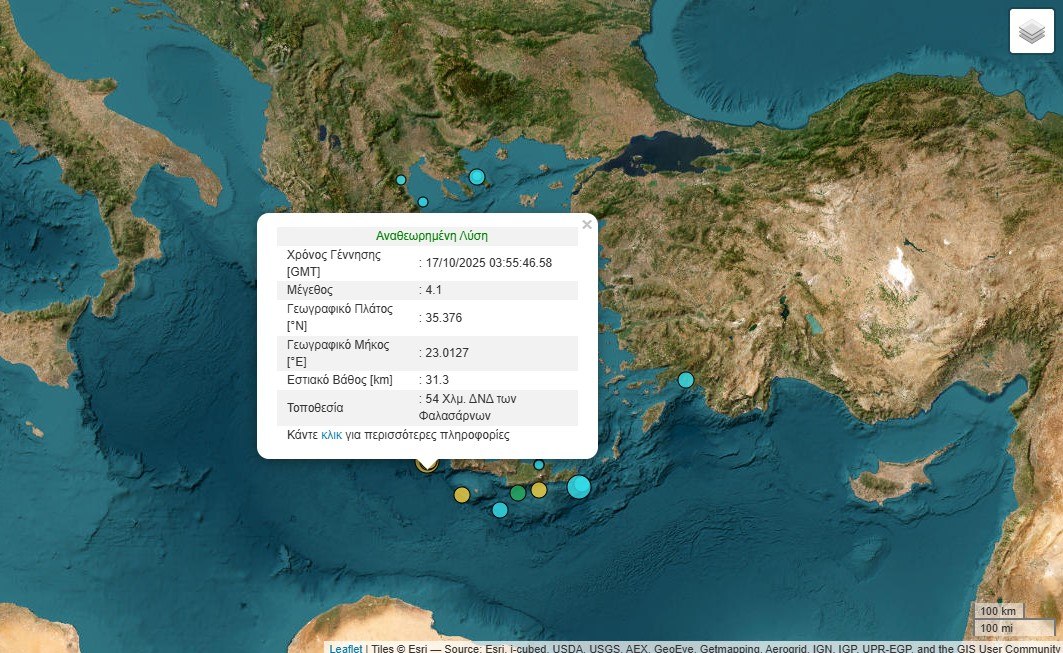
Task: Open the Leaflet attribution link
Action: [346, 648]
